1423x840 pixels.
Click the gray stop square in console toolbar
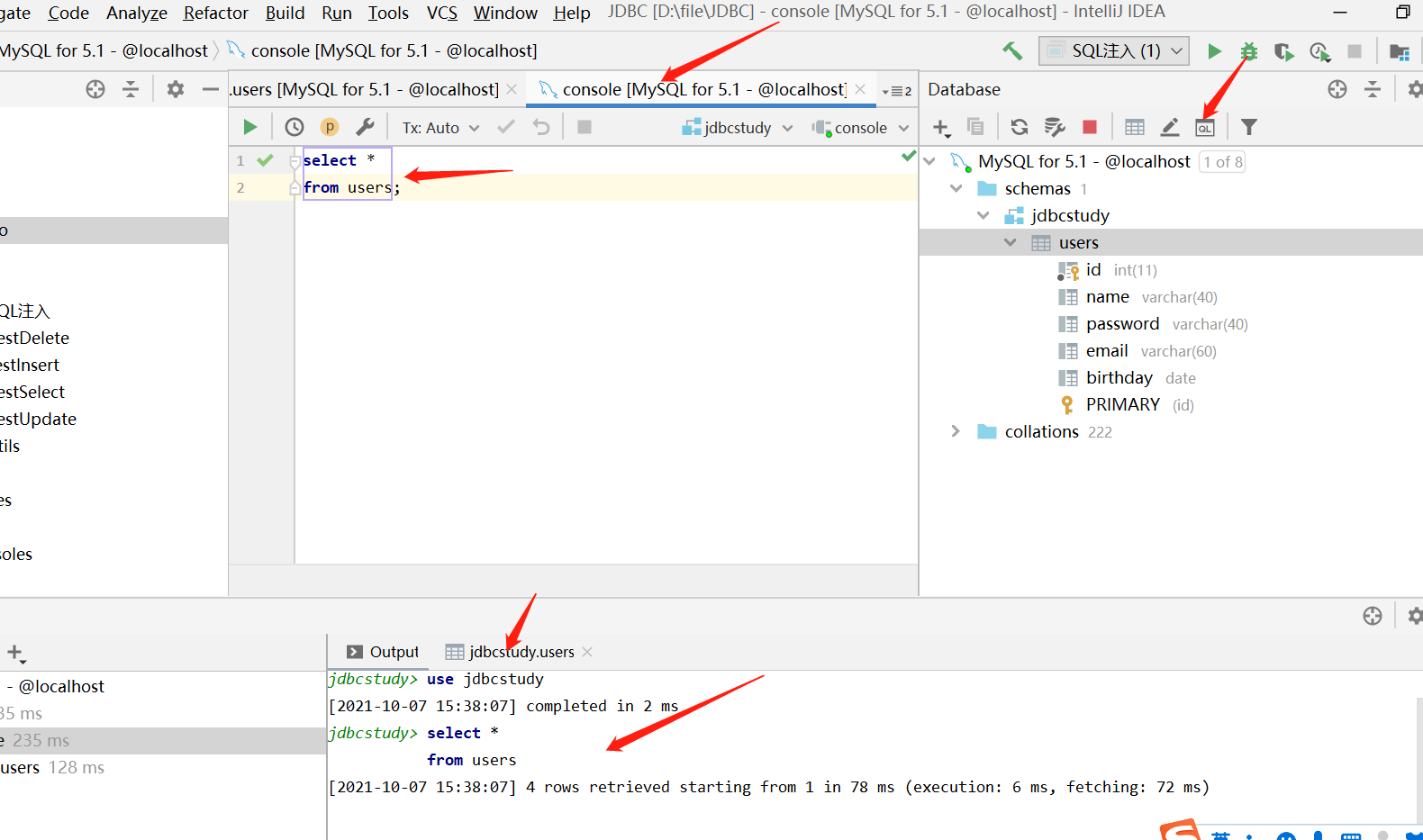click(x=585, y=127)
